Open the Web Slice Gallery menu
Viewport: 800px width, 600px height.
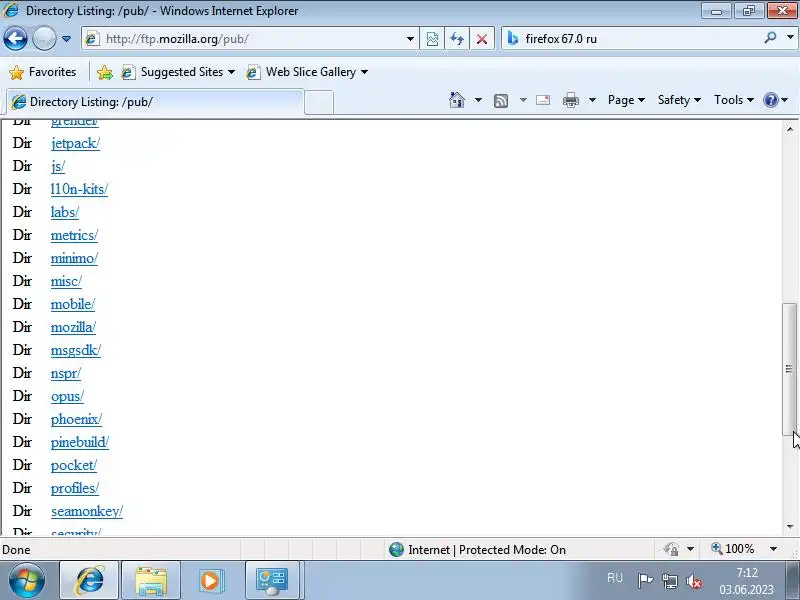pos(307,72)
